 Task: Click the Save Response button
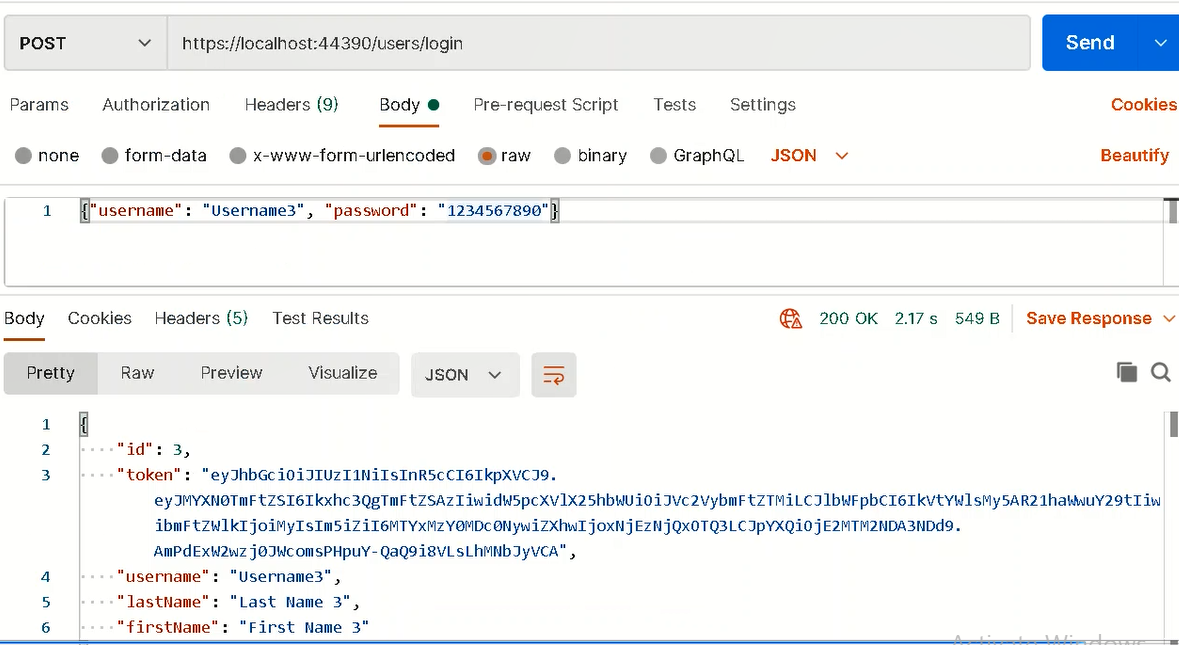(x=1089, y=319)
